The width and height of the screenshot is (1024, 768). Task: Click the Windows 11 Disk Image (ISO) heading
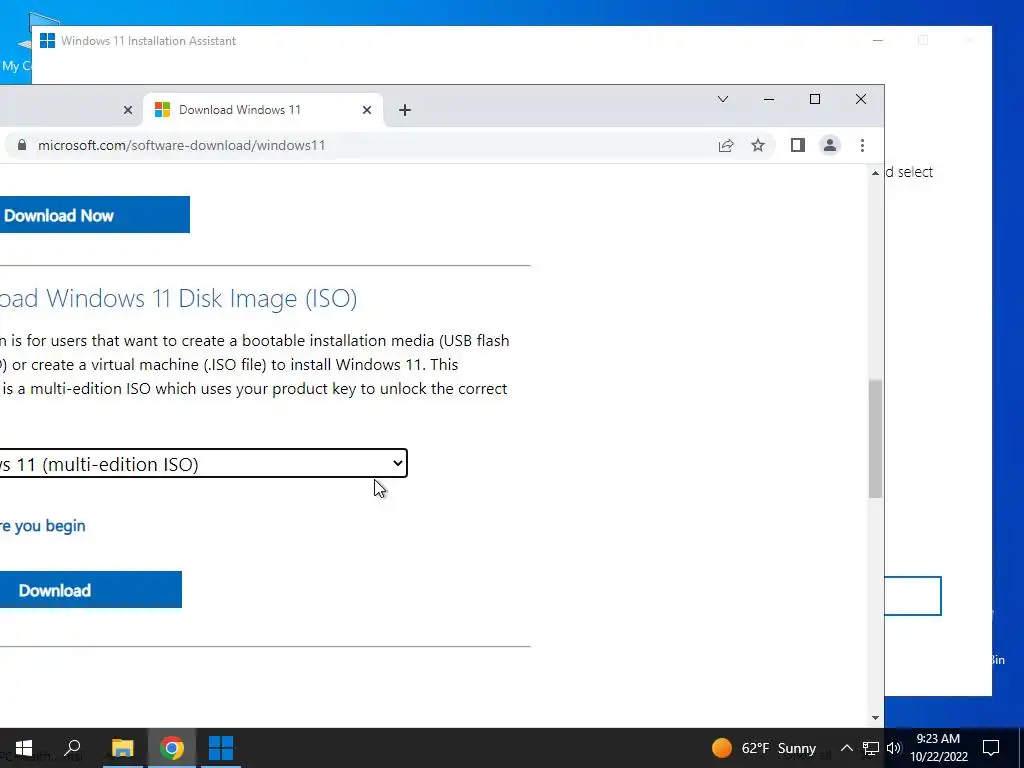[178, 298]
